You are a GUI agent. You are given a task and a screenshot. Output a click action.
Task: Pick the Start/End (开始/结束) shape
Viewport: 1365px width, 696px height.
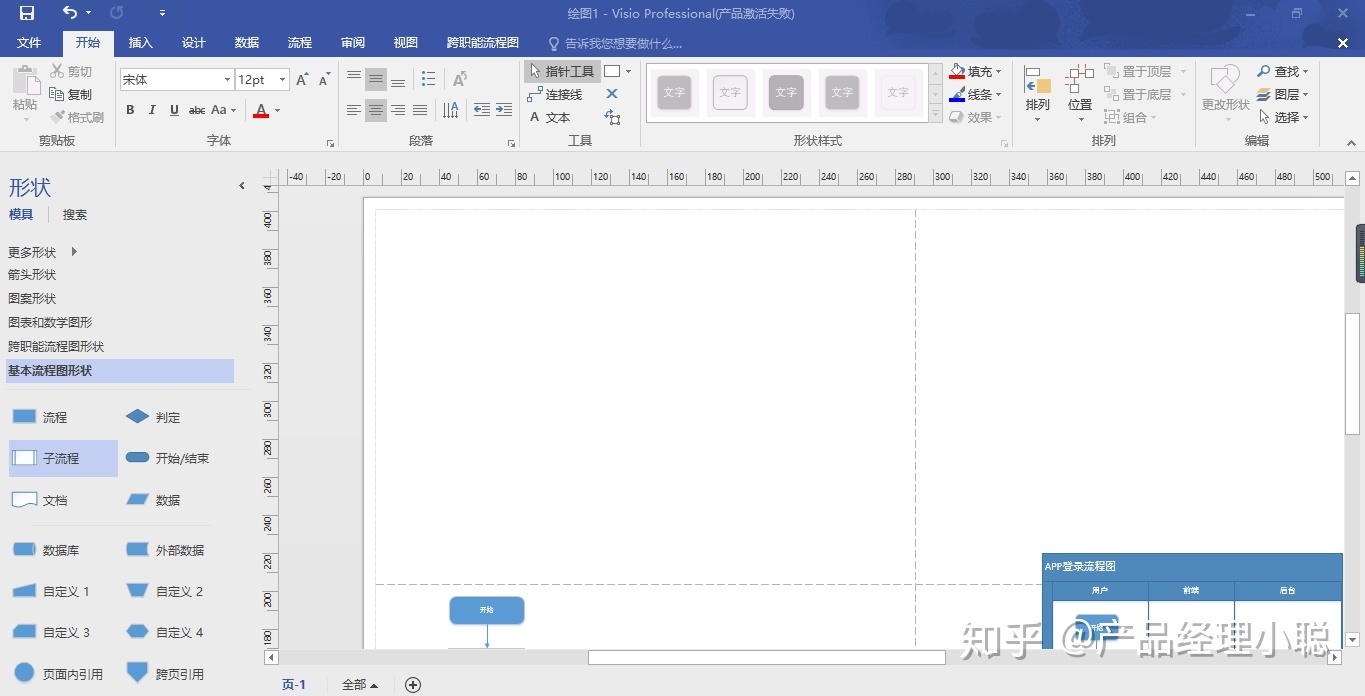pyautogui.click(x=167, y=458)
